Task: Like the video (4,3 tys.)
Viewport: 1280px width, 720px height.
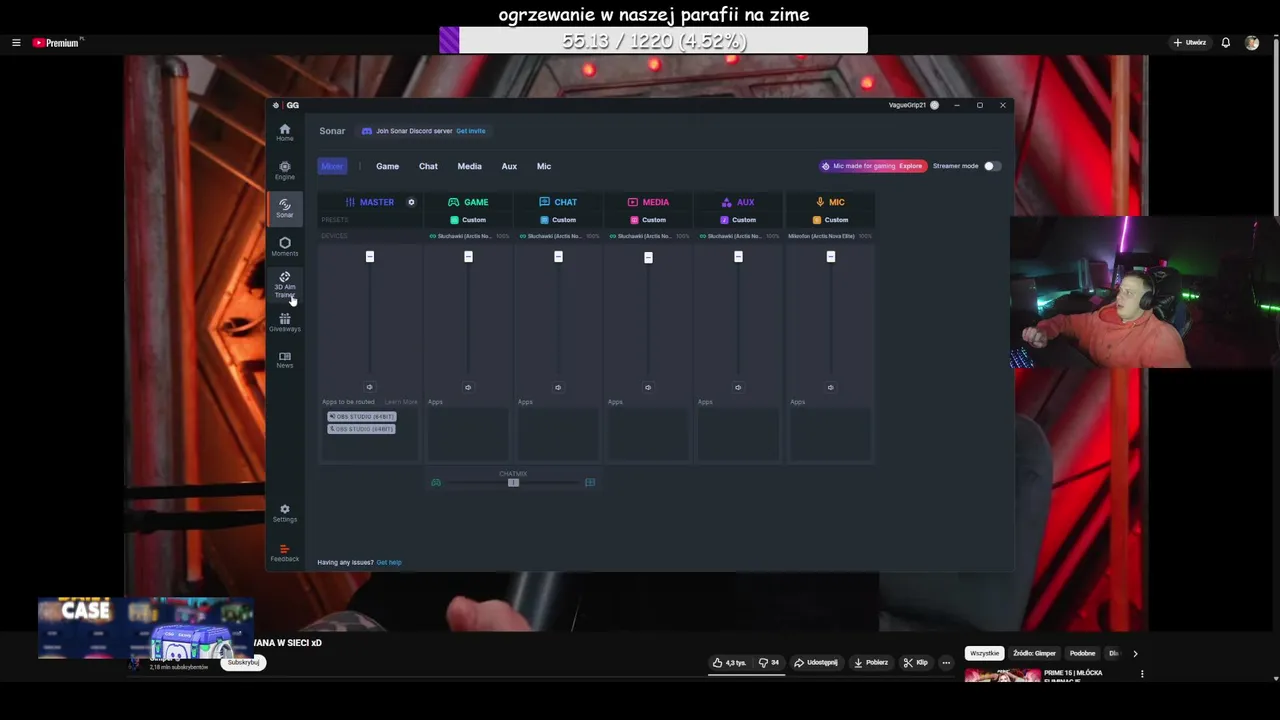Action: (730, 662)
